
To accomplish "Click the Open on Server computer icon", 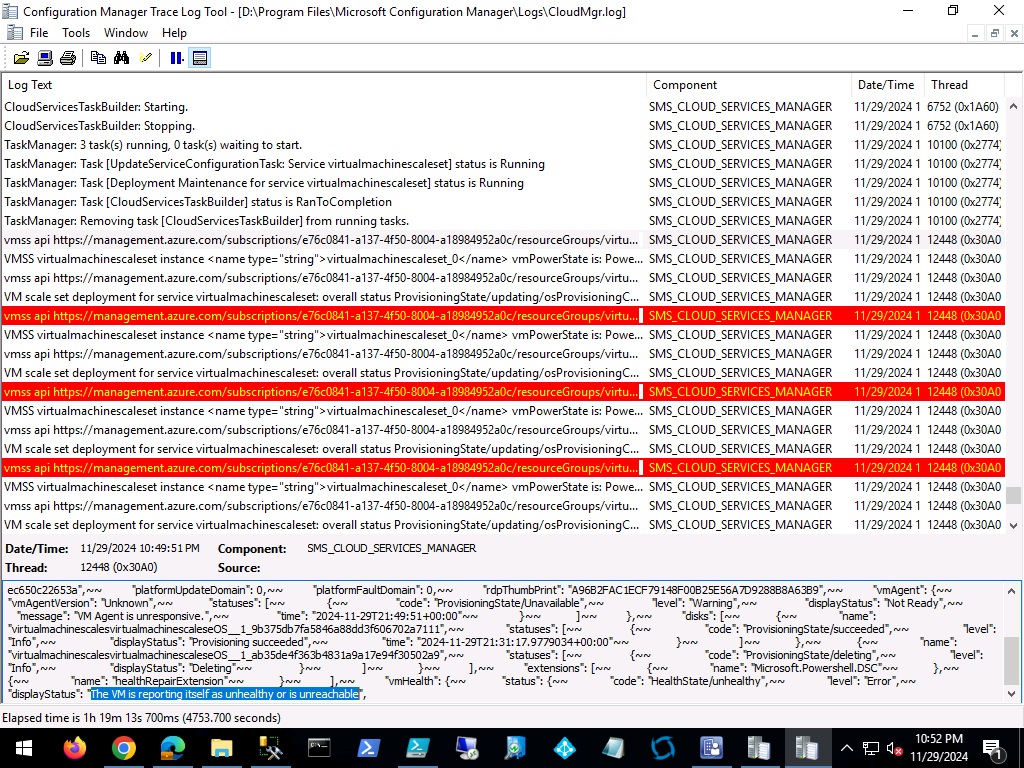I will coord(45,58).
